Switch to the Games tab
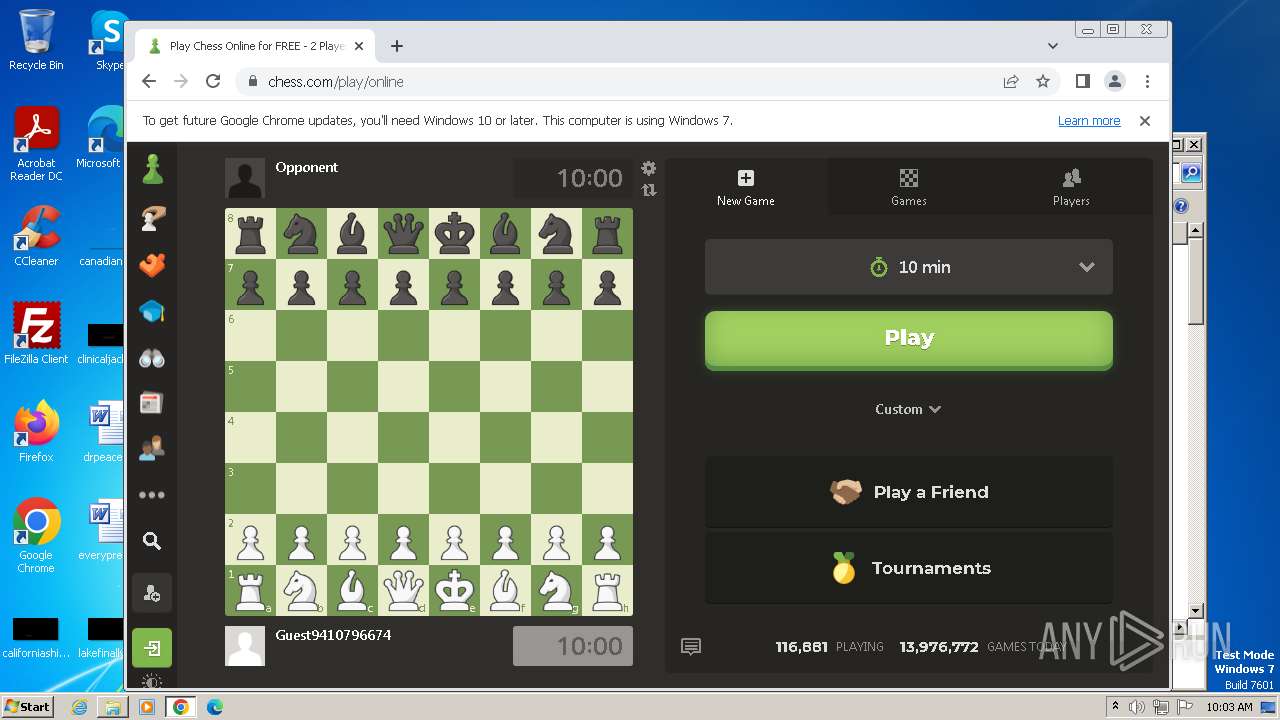1280x720 pixels. tap(909, 186)
